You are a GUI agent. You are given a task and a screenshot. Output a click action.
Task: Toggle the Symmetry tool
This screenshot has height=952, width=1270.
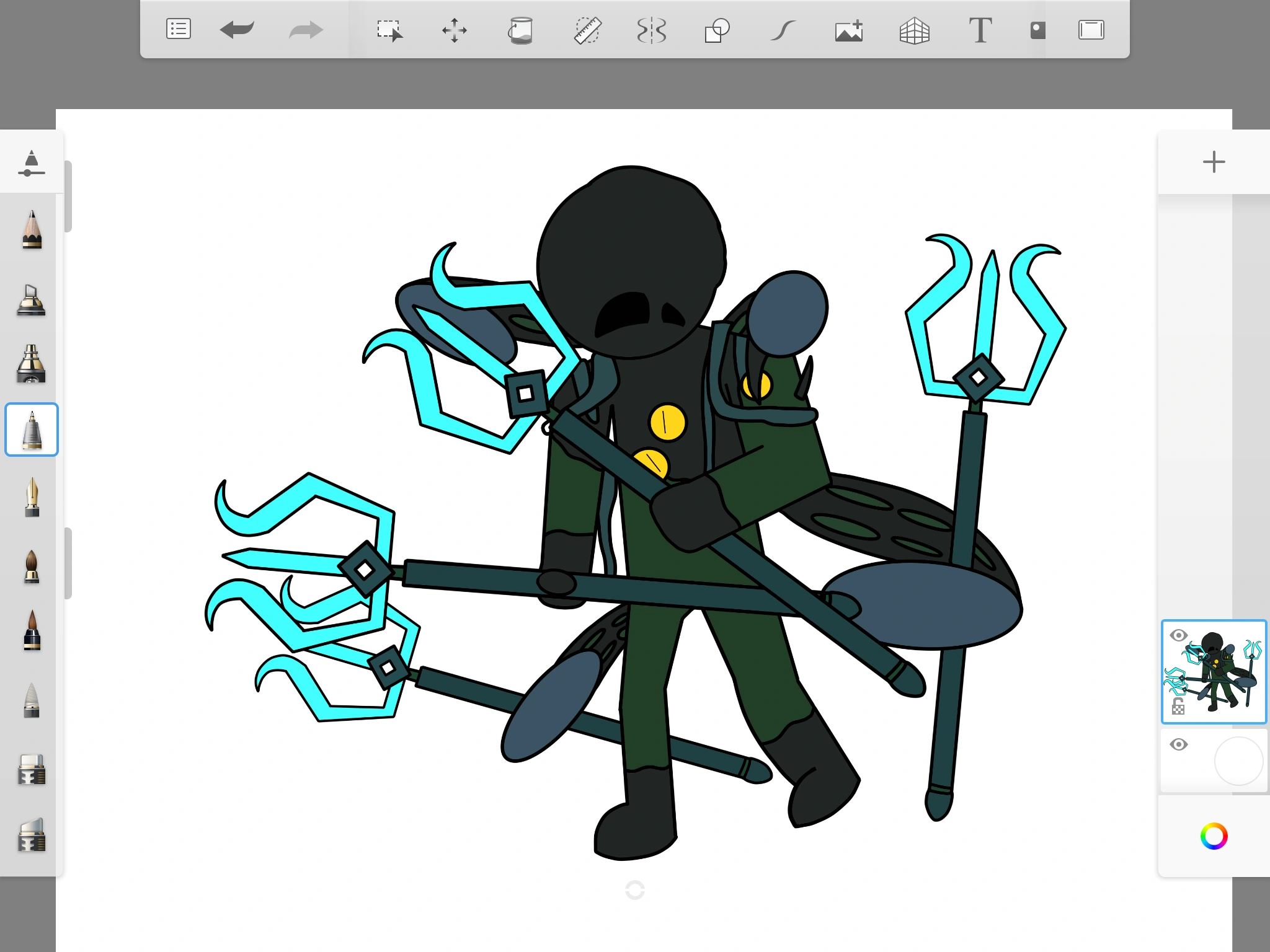(652, 30)
